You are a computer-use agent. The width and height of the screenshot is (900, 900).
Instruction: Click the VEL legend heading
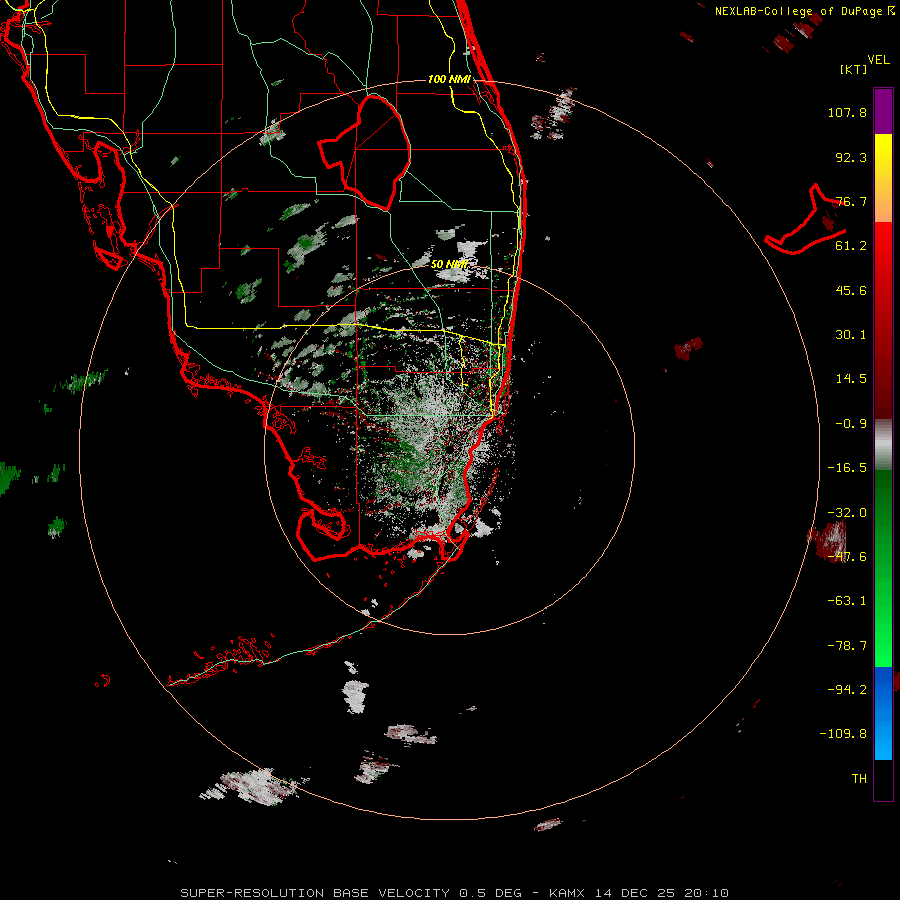(x=879, y=60)
